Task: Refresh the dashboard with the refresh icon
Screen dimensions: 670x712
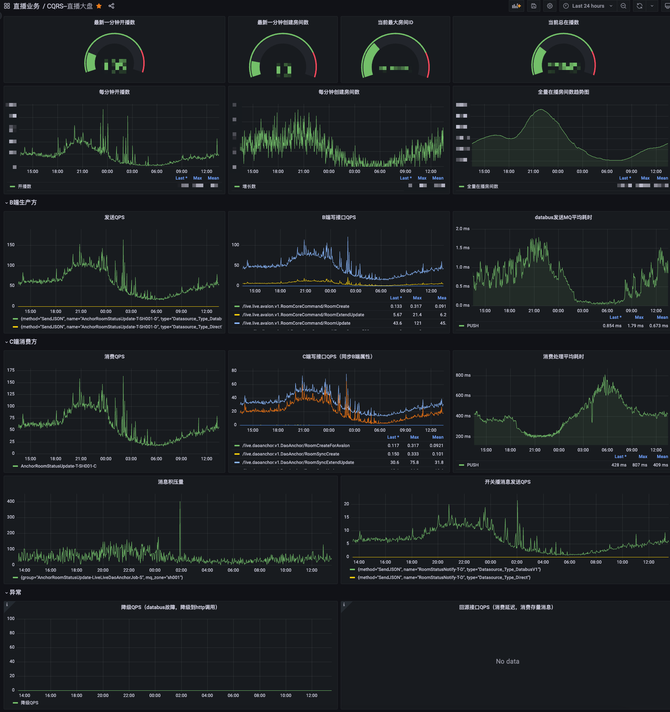Action: pyautogui.click(x=640, y=6)
